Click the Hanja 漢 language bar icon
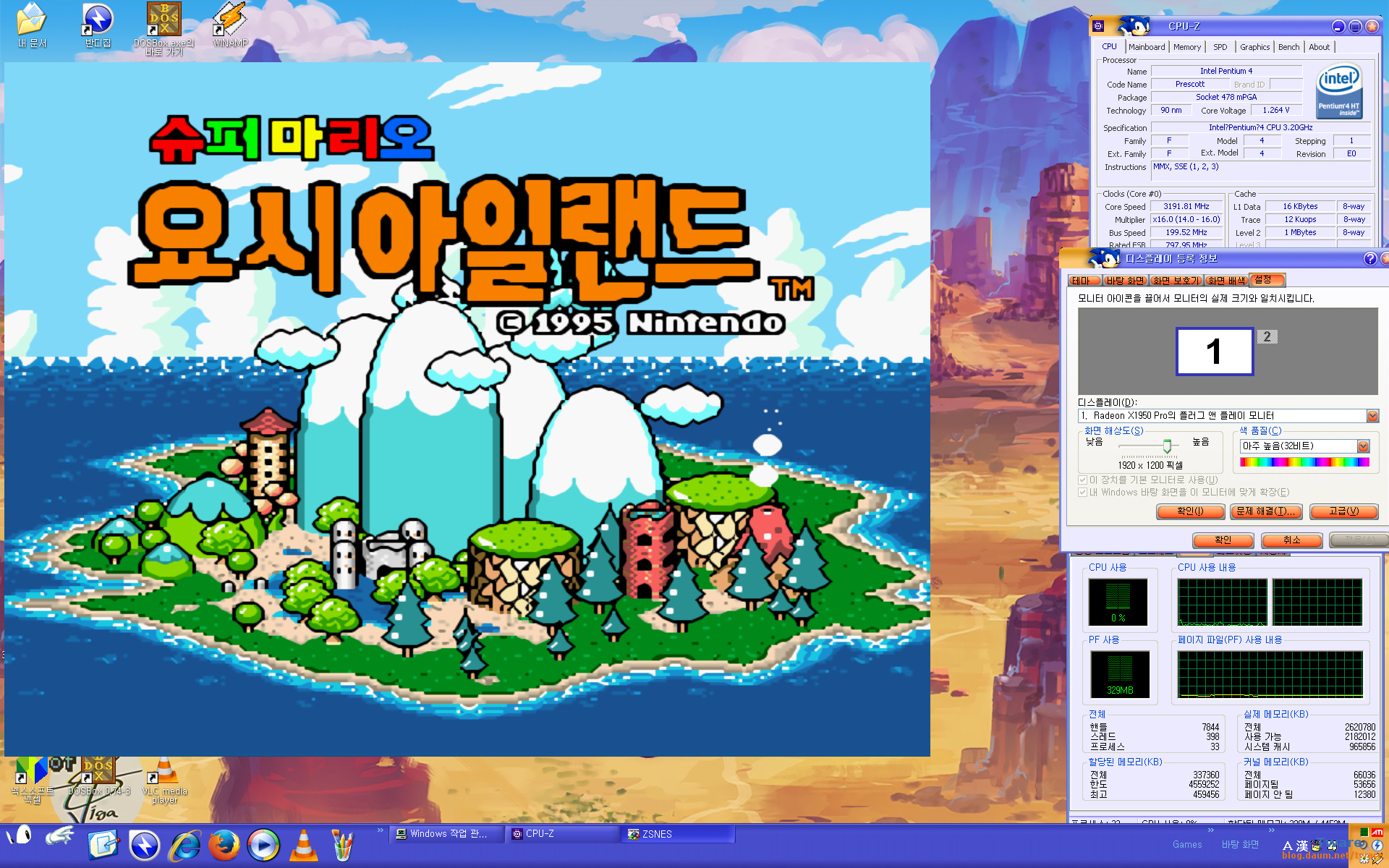The width and height of the screenshot is (1389, 868). click(x=1302, y=846)
